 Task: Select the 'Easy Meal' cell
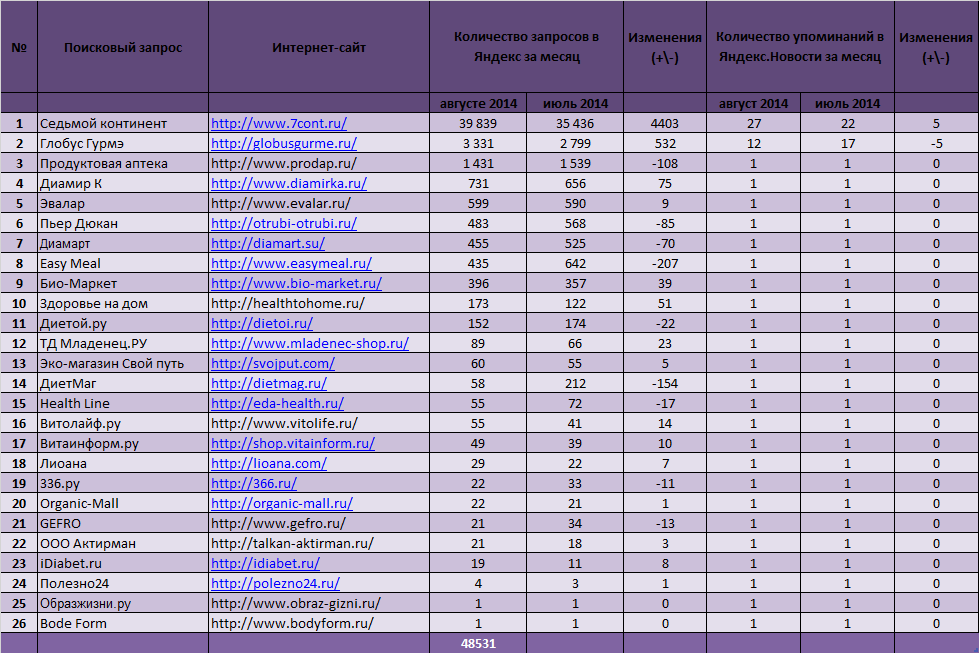pos(123,263)
